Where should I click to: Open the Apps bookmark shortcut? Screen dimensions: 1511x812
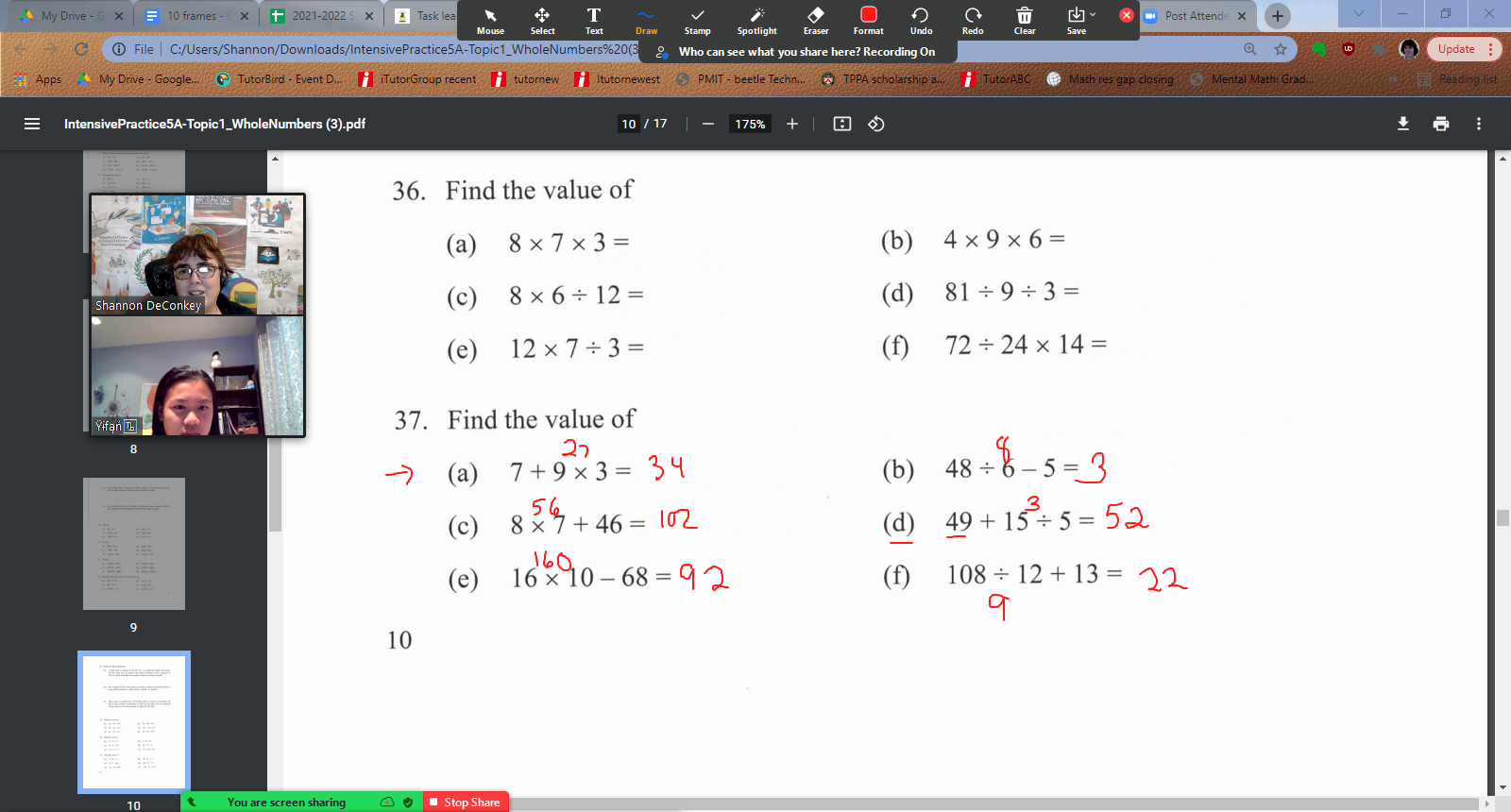coord(38,79)
